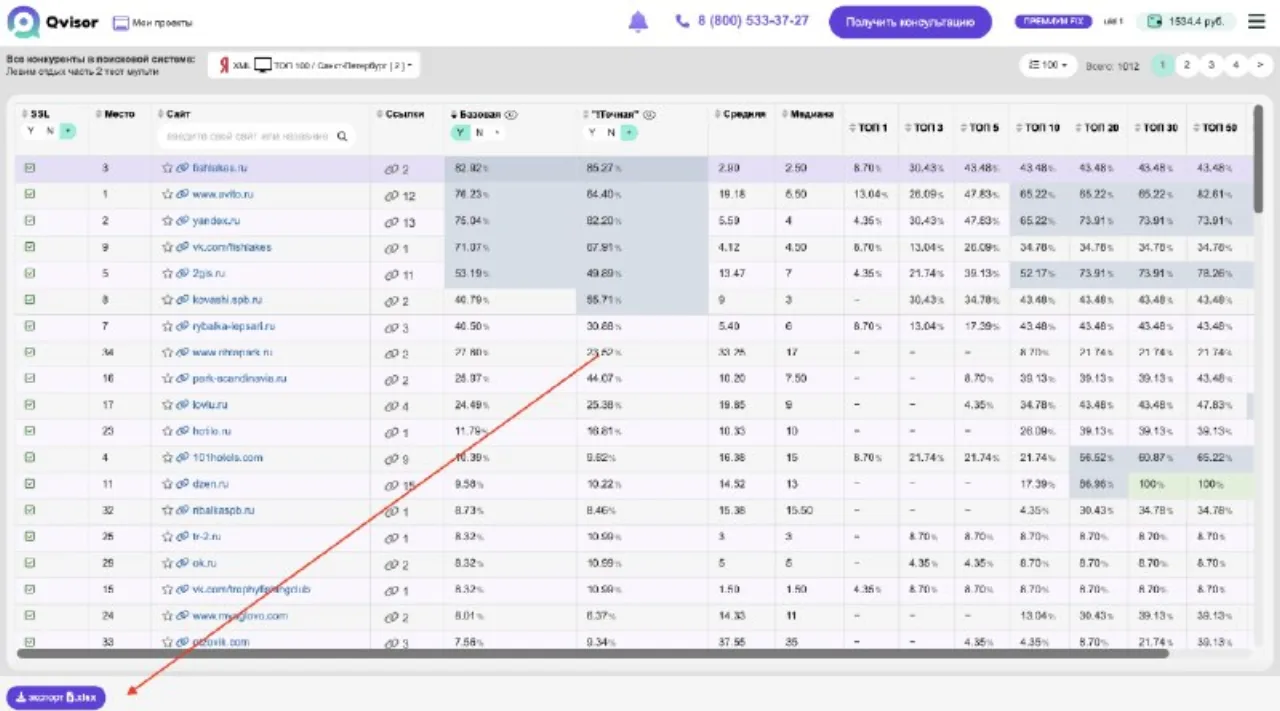Go to page 2 of results

[x=1186, y=65]
